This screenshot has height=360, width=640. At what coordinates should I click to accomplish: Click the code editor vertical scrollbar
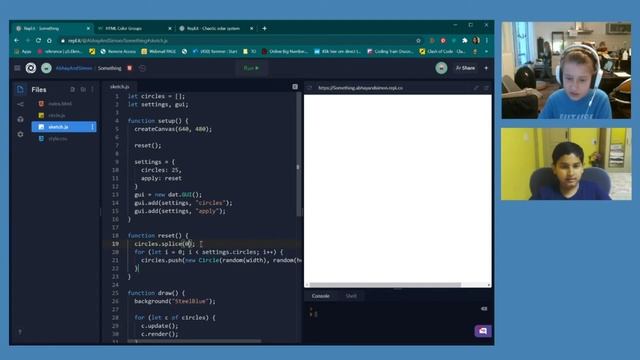pyautogui.click(x=298, y=155)
